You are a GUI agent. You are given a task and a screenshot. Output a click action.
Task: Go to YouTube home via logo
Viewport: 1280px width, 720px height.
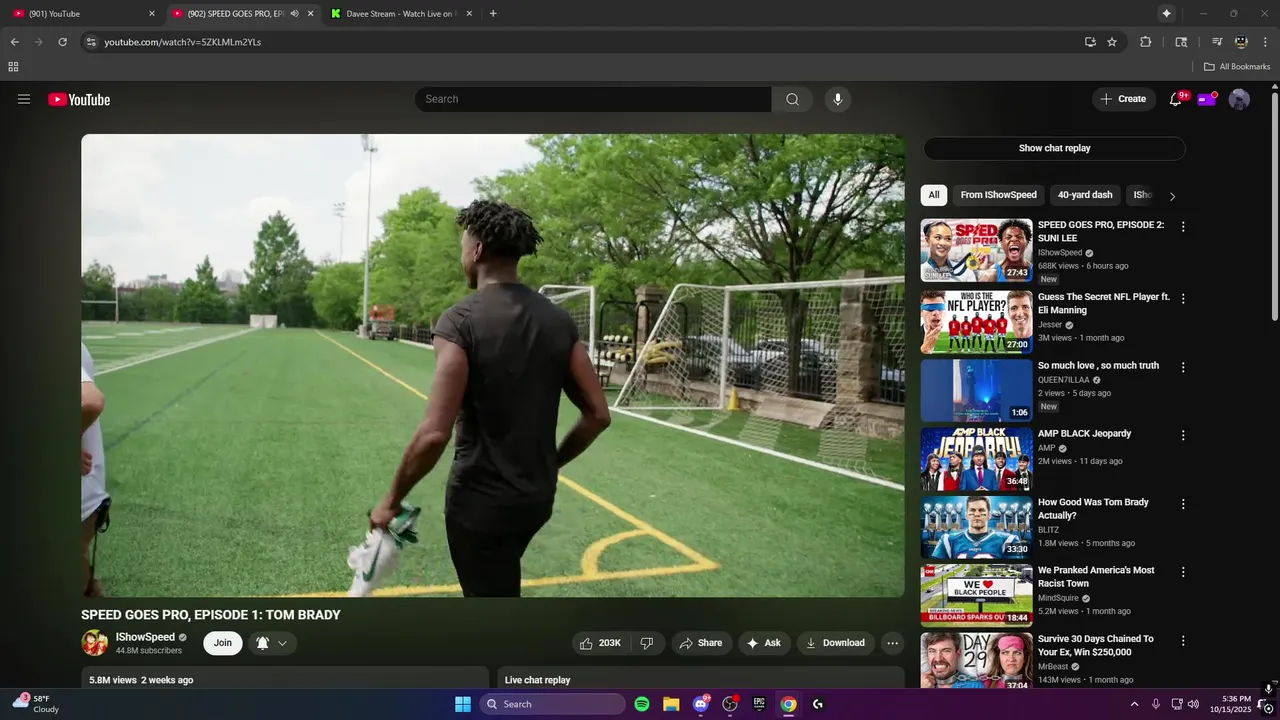tap(79, 99)
